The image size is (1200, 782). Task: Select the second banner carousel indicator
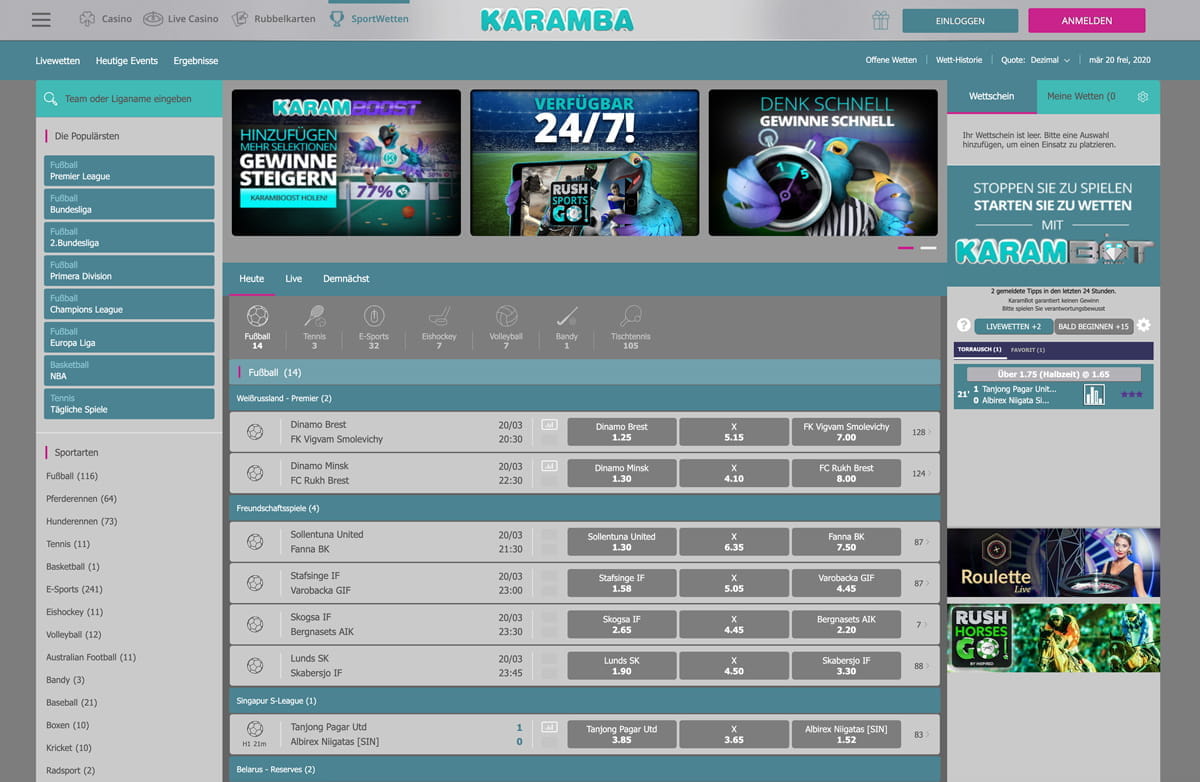[x=928, y=247]
